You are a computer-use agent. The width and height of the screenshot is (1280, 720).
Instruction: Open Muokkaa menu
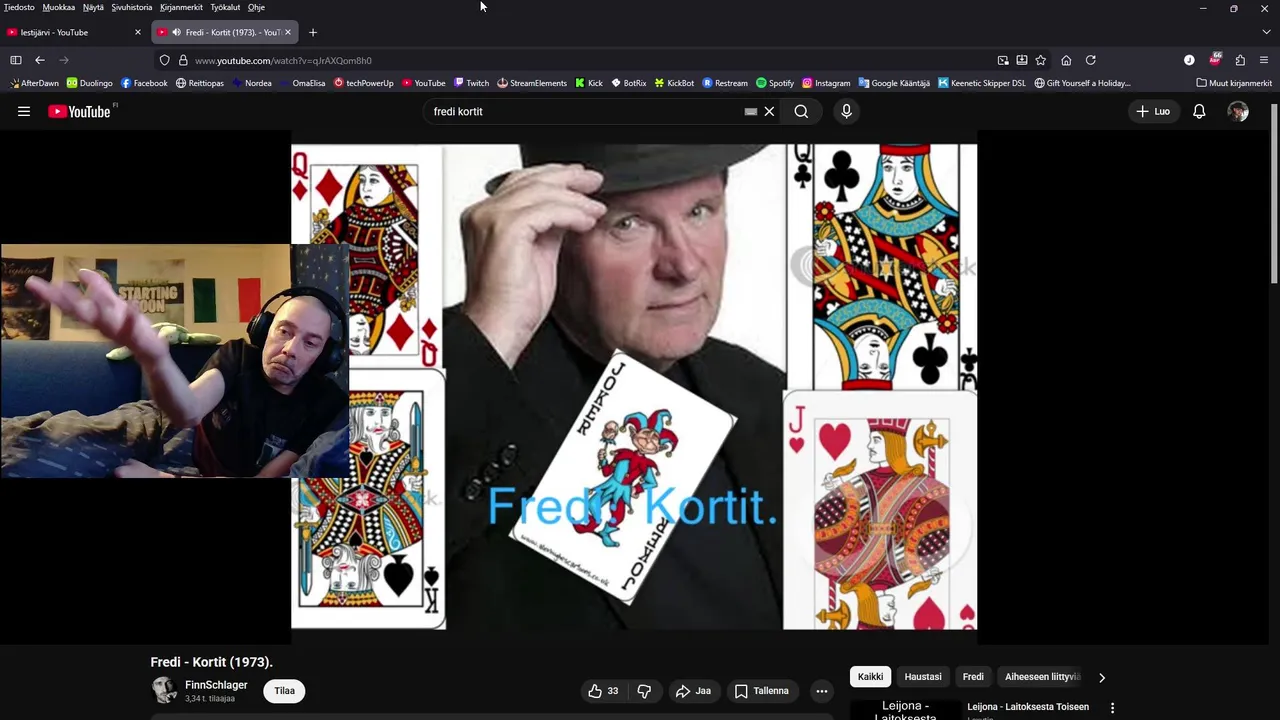tap(59, 7)
